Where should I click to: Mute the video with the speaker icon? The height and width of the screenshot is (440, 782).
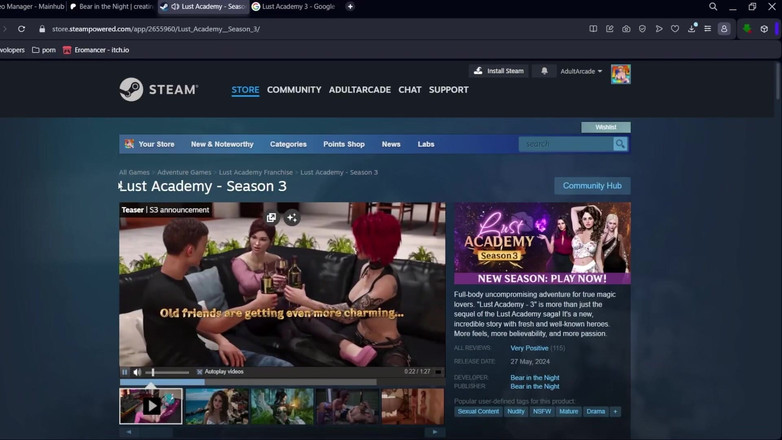tap(137, 372)
